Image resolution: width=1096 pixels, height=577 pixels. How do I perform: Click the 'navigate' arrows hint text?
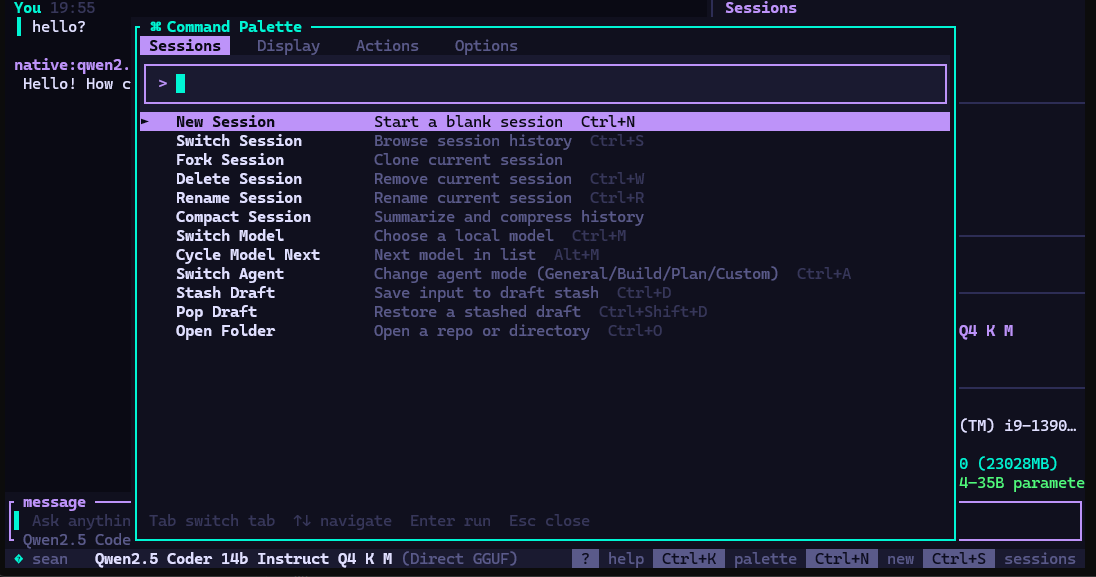(342, 521)
